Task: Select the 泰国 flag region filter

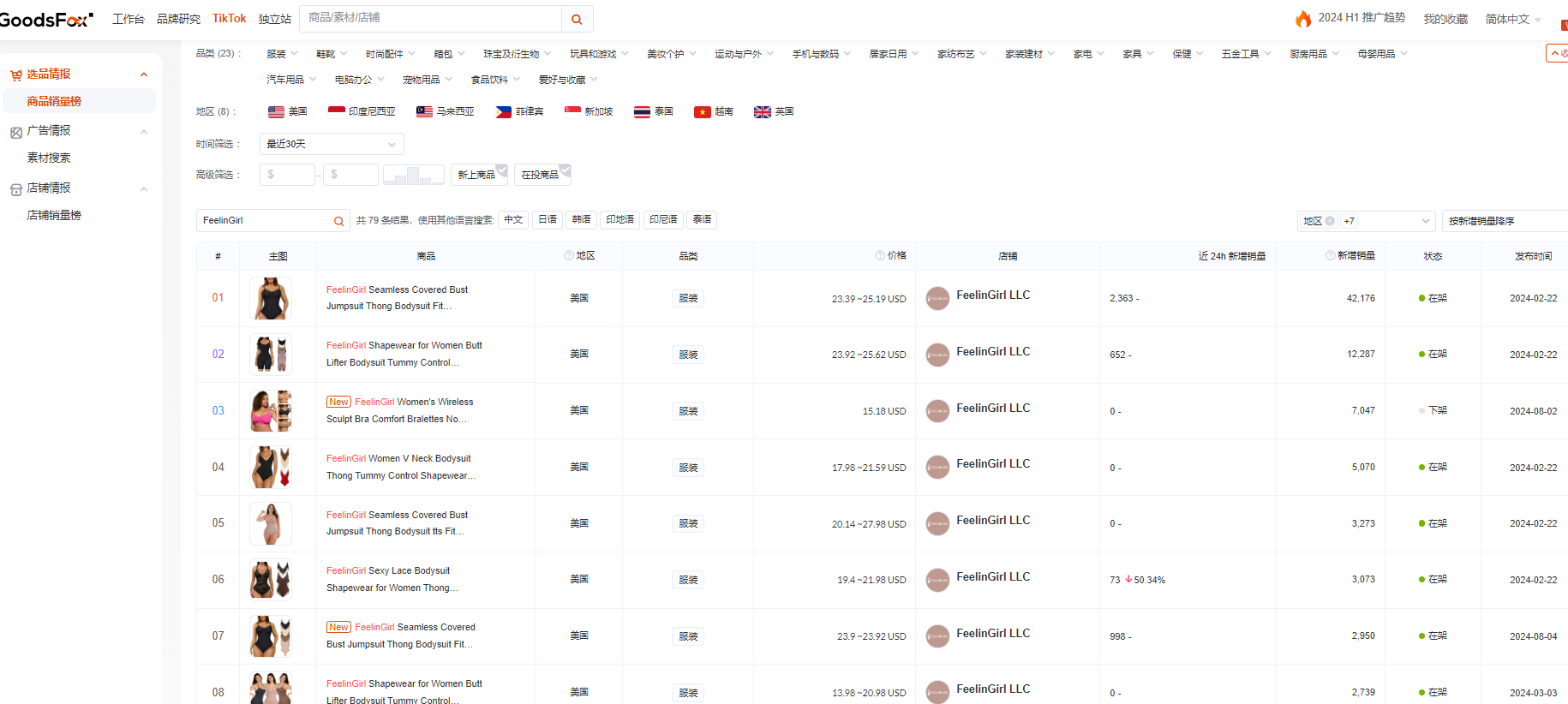Action: click(x=653, y=112)
